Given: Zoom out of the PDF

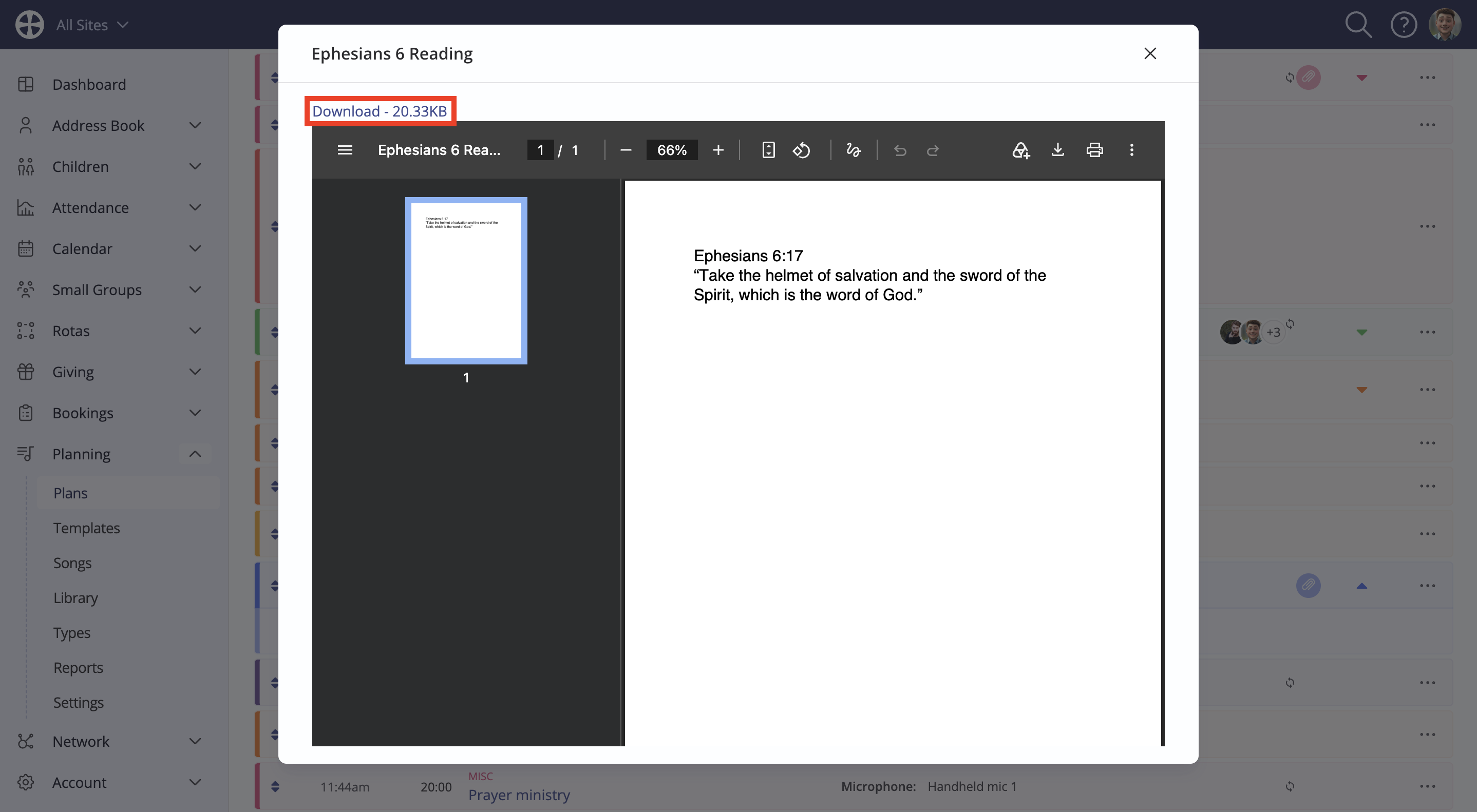Looking at the screenshot, I should pyautogui.click(x=626, y=150).
